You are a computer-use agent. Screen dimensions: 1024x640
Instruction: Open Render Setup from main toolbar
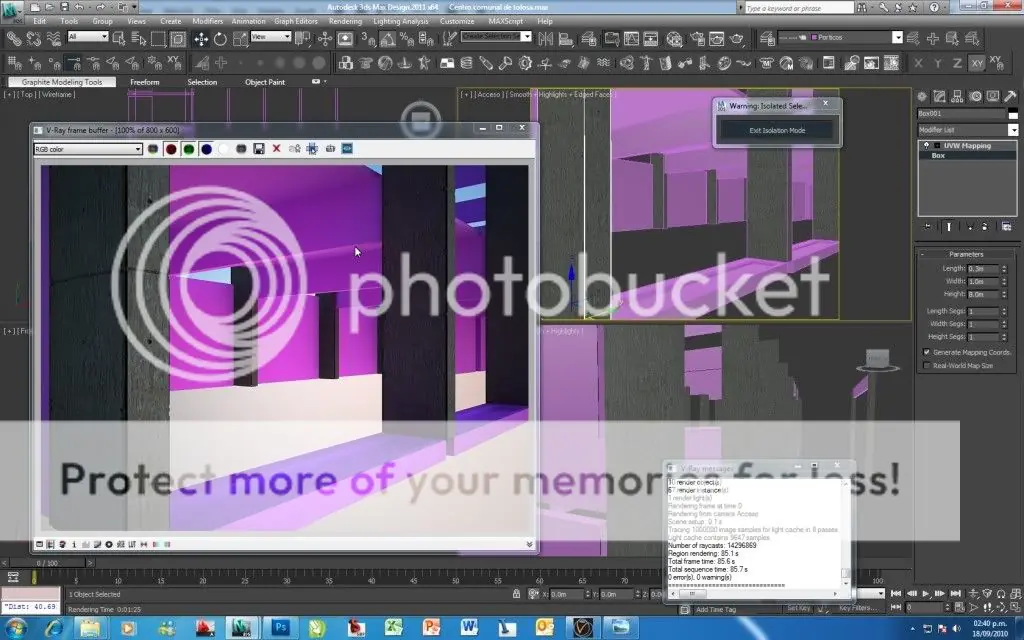[x=697, y=39]
